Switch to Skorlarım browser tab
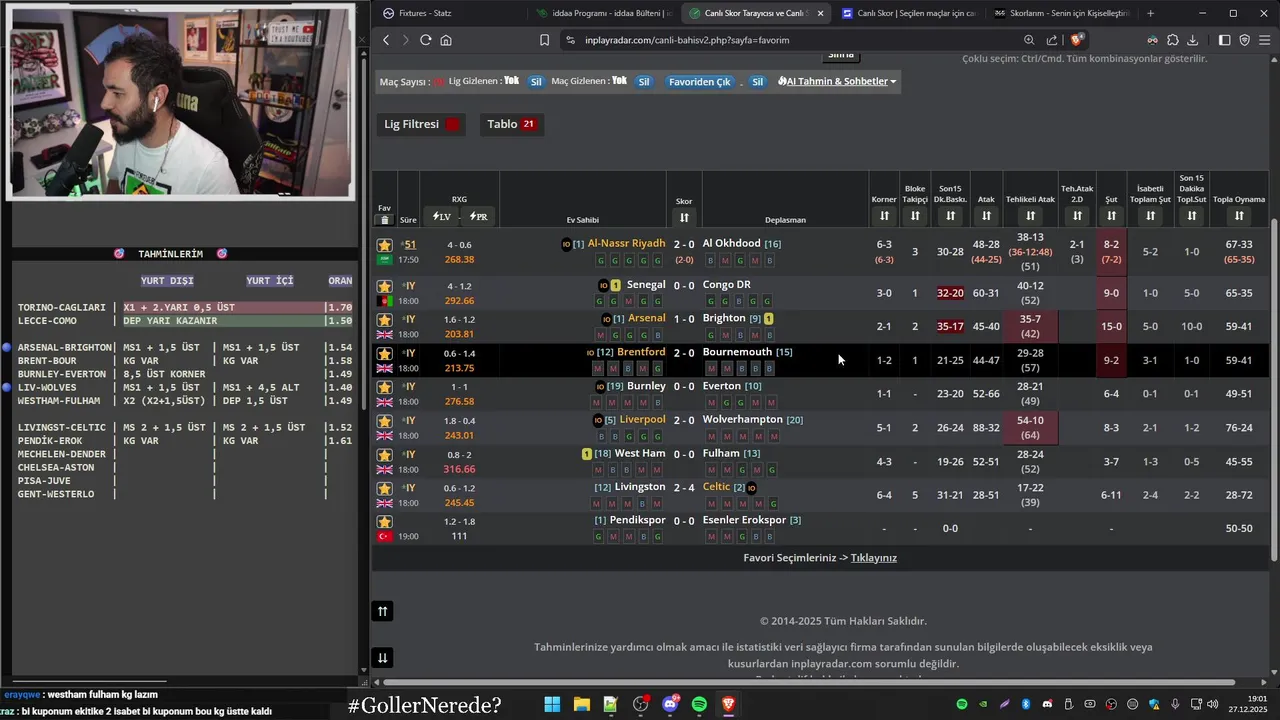This screenshot has width=1280, height=720. (1060, 13)
